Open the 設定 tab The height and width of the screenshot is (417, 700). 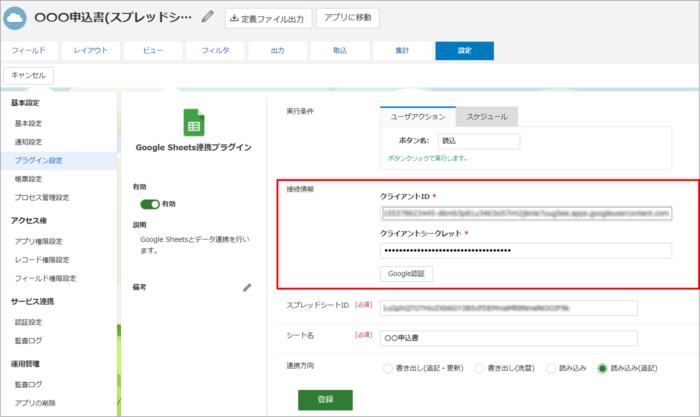(x=465, y=50)
